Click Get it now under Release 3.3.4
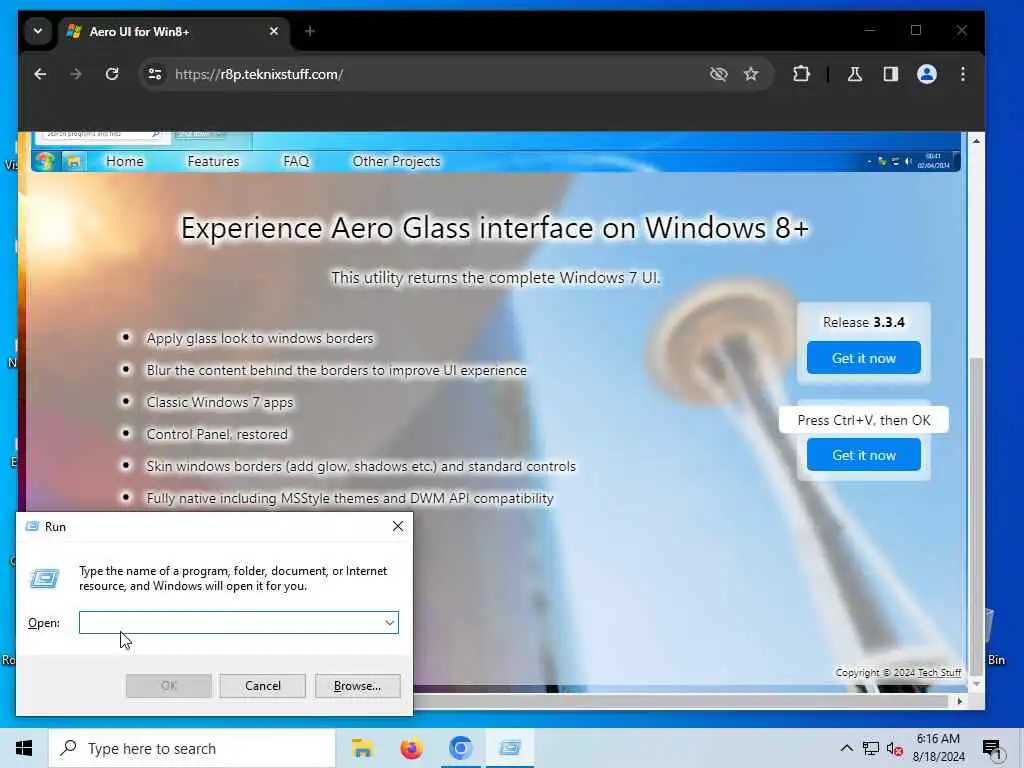The width and height of the screenshot is (1024, 768). pos(863,358)
